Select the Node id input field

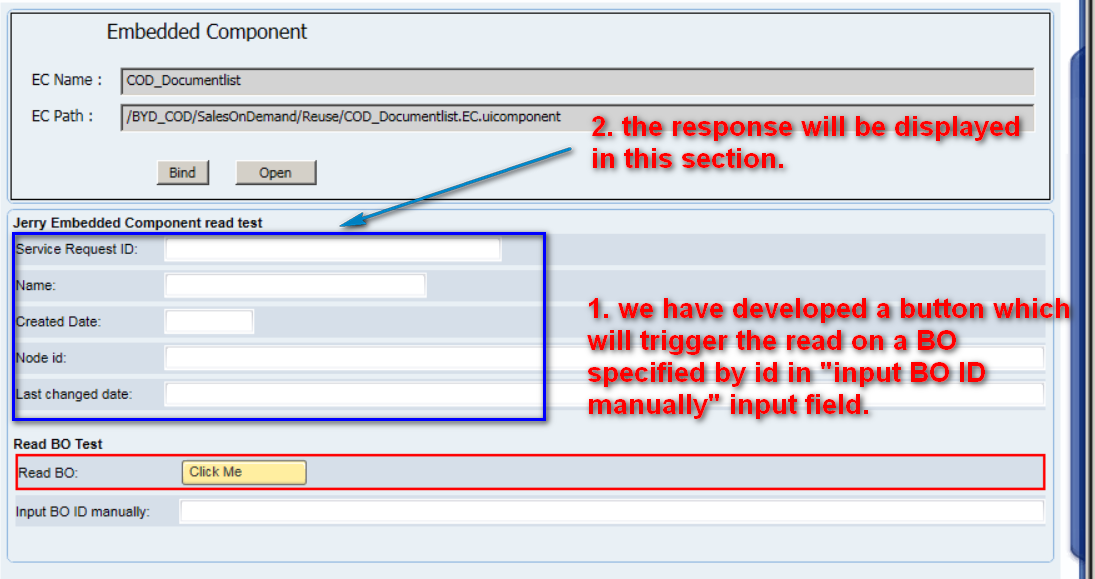[604, 358]
